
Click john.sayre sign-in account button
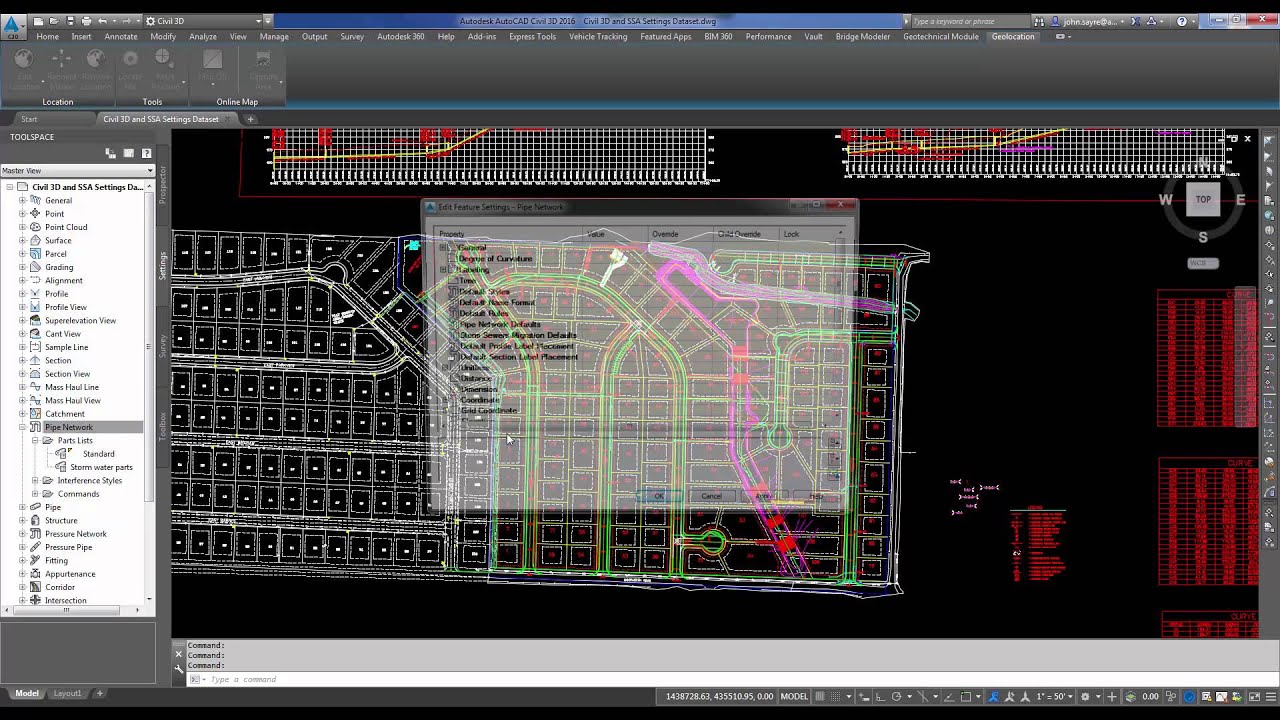1086,20
